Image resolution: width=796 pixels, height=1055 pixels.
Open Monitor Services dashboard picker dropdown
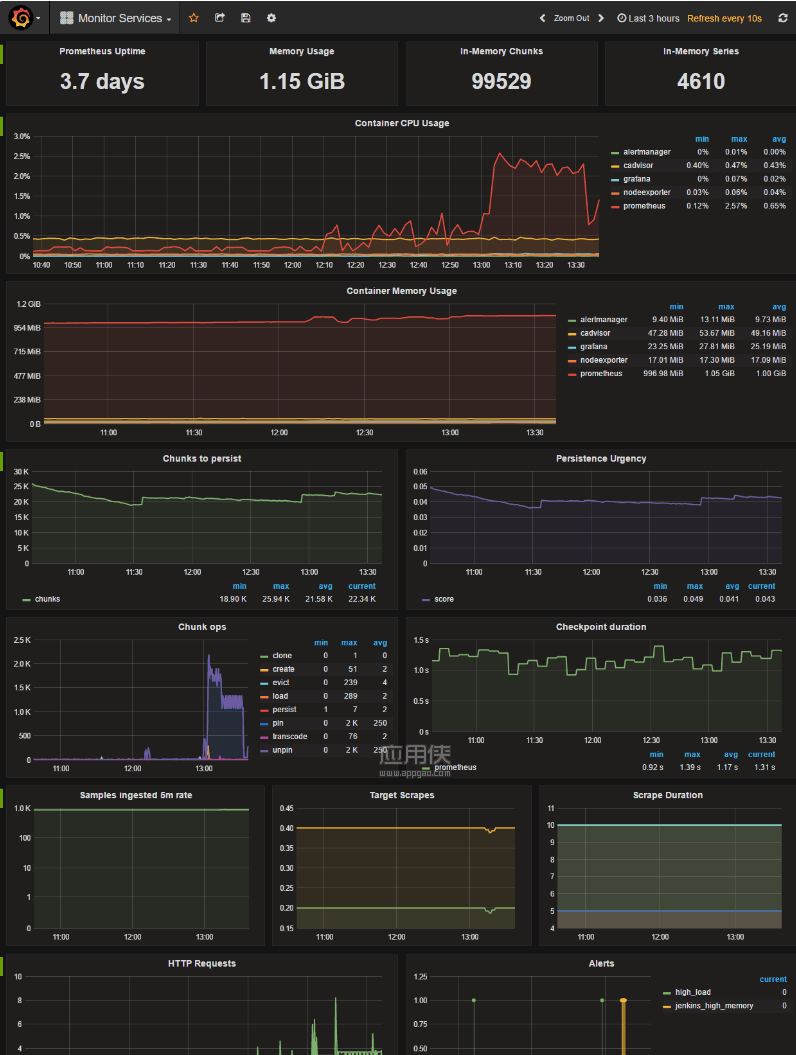[115, 18]
